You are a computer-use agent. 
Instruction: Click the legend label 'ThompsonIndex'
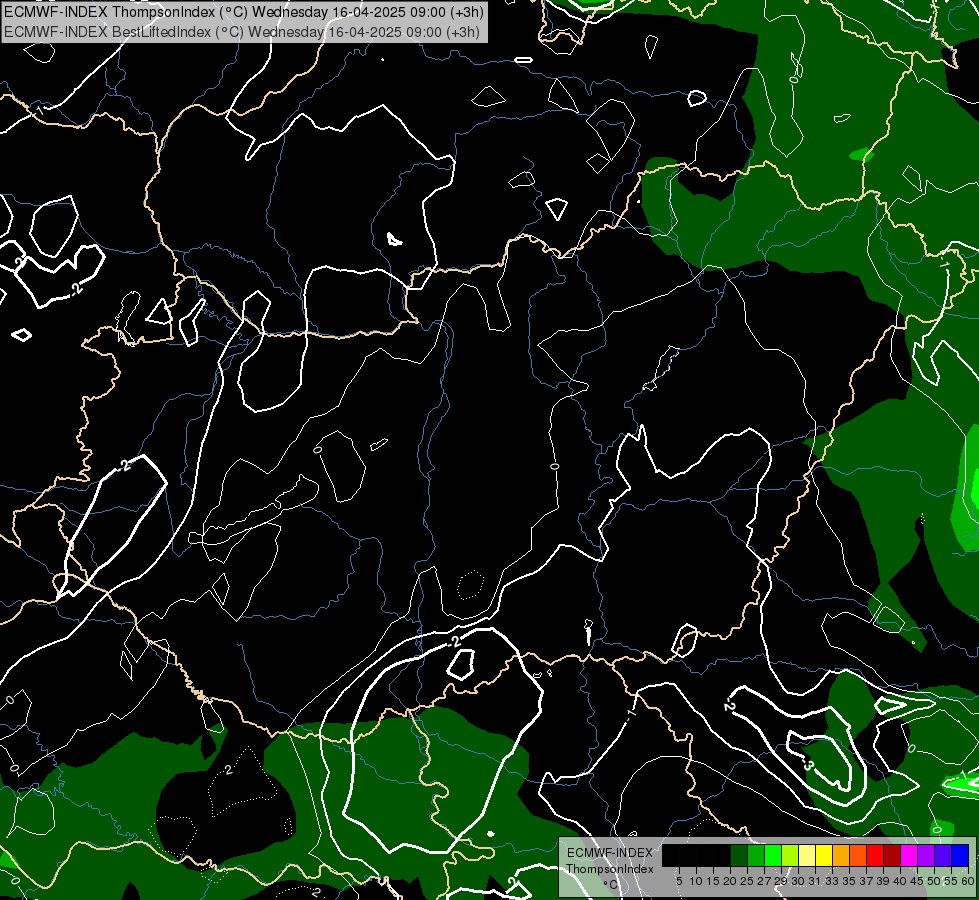click(610, 869)
